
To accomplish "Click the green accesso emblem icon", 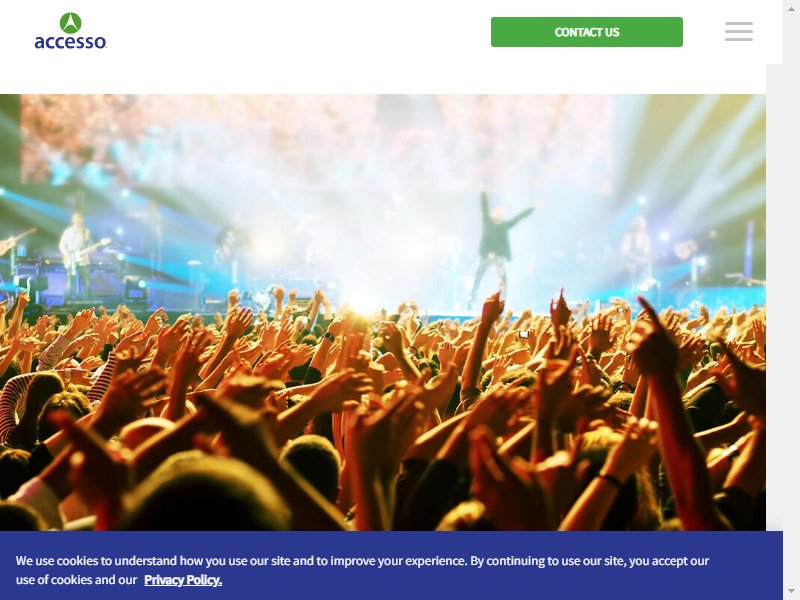I will click(x=70, y=23).
